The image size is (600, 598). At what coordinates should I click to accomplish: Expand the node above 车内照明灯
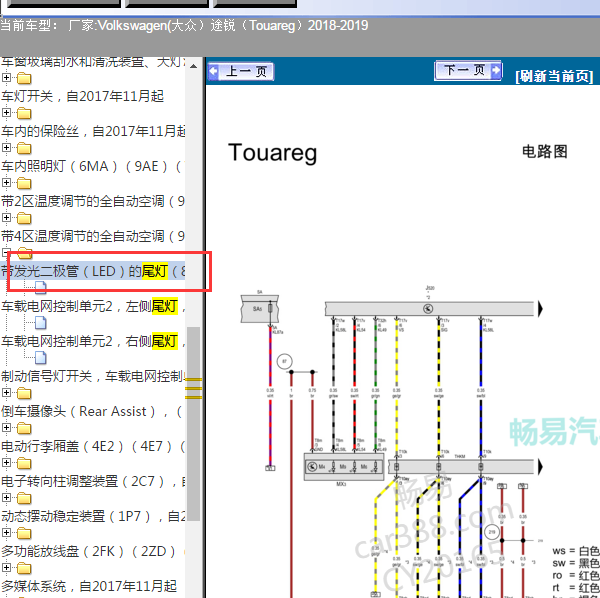pos(6,147)
